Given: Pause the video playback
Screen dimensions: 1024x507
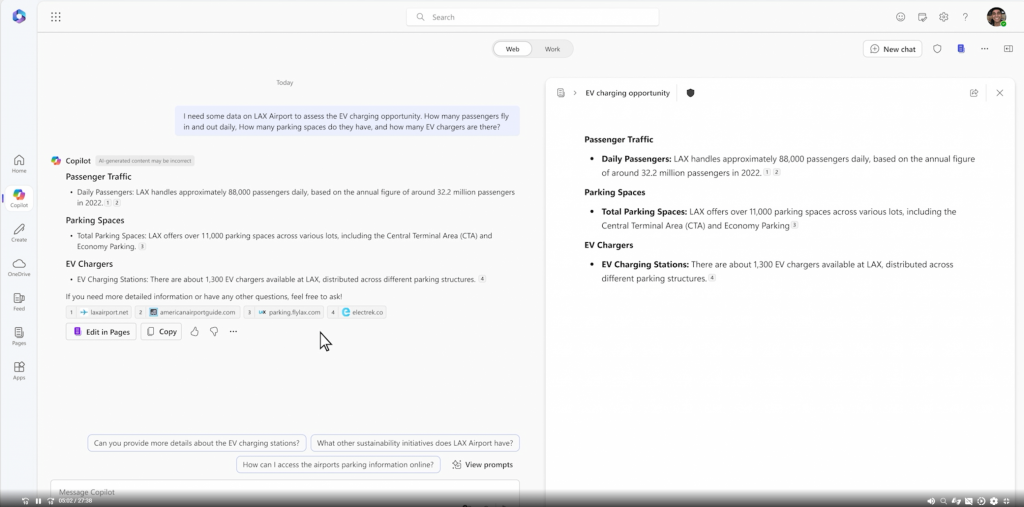Looking at the screenshot, I should [38, 501].
